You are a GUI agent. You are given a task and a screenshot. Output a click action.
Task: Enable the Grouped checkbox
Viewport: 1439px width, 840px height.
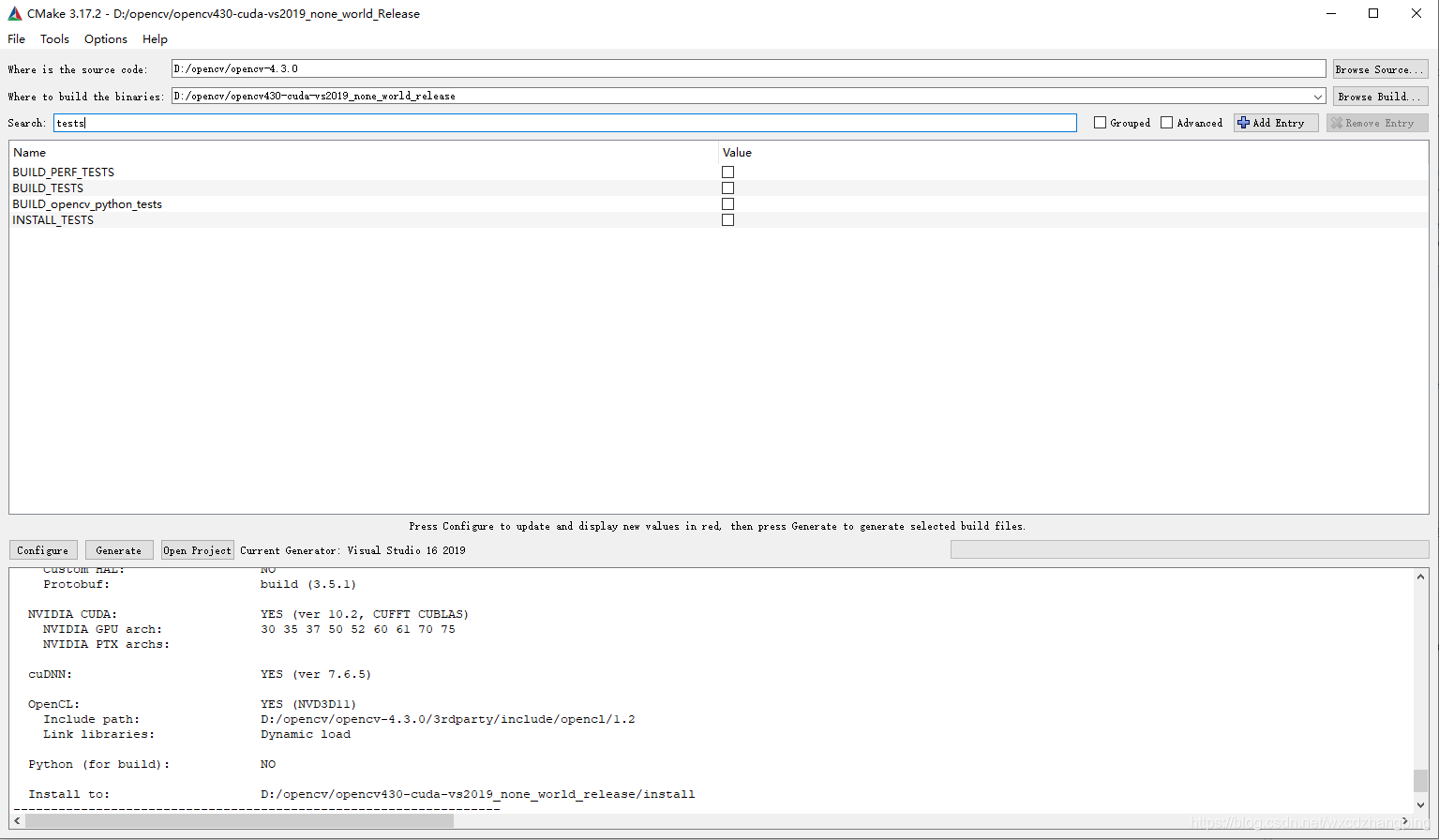pos(1100,123)
